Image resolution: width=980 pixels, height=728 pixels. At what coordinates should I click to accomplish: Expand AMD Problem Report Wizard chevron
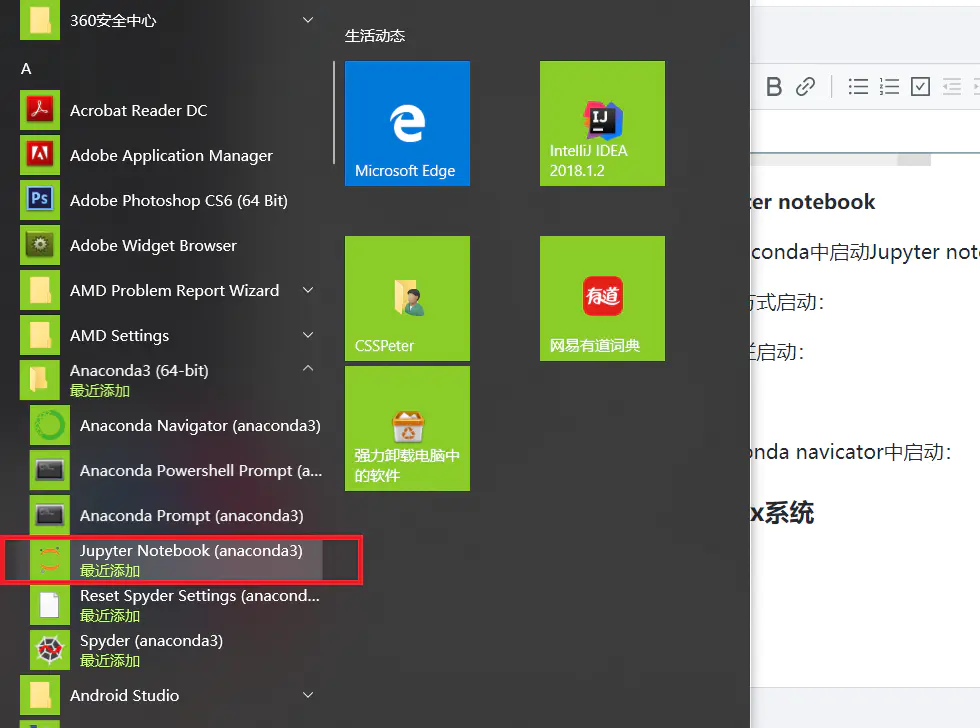[x=308, y=290]
